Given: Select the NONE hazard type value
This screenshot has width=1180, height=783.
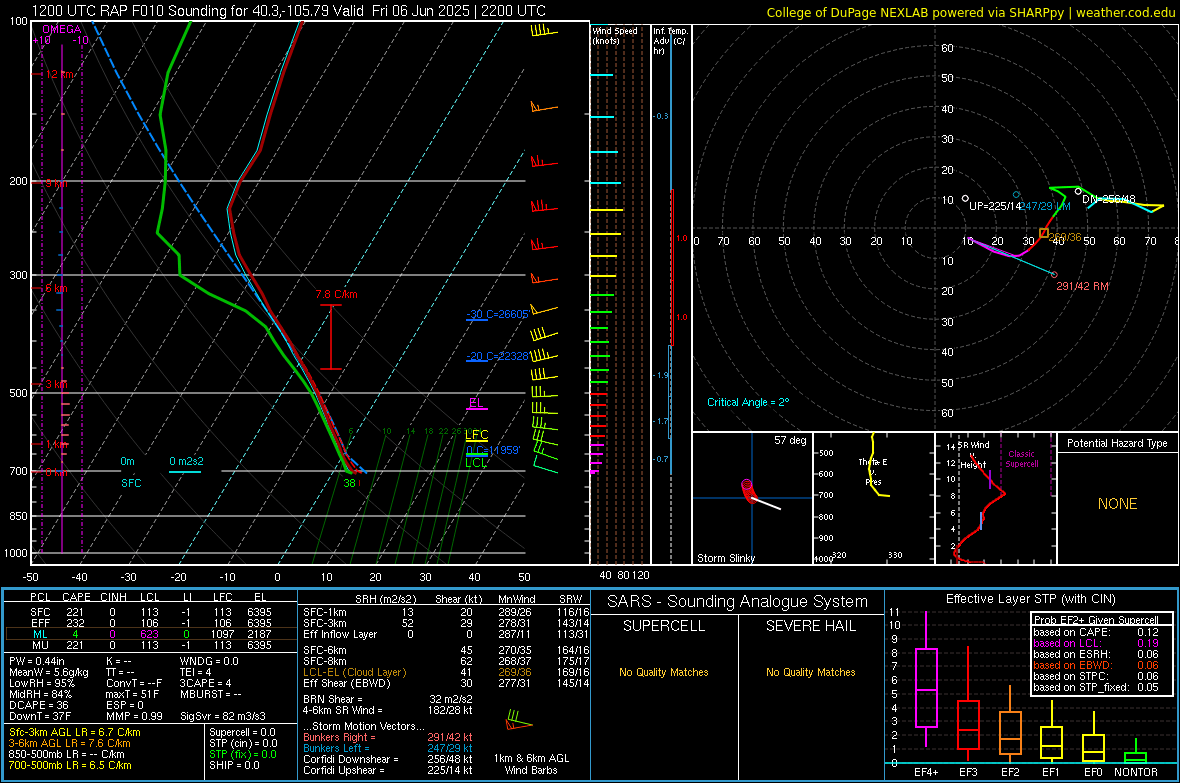Looking at the screenshot, I should (x=1117, y=504).
